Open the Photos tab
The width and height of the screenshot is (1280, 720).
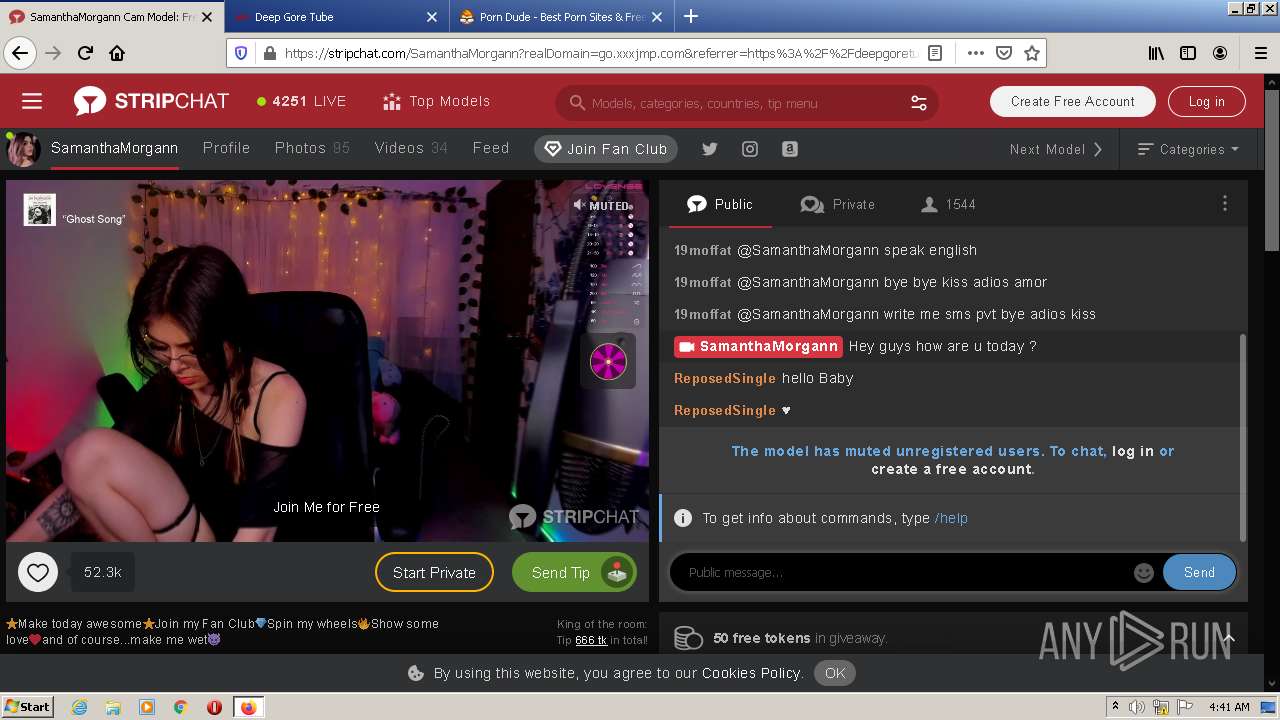pyautogui.click(x=312, y=148)
